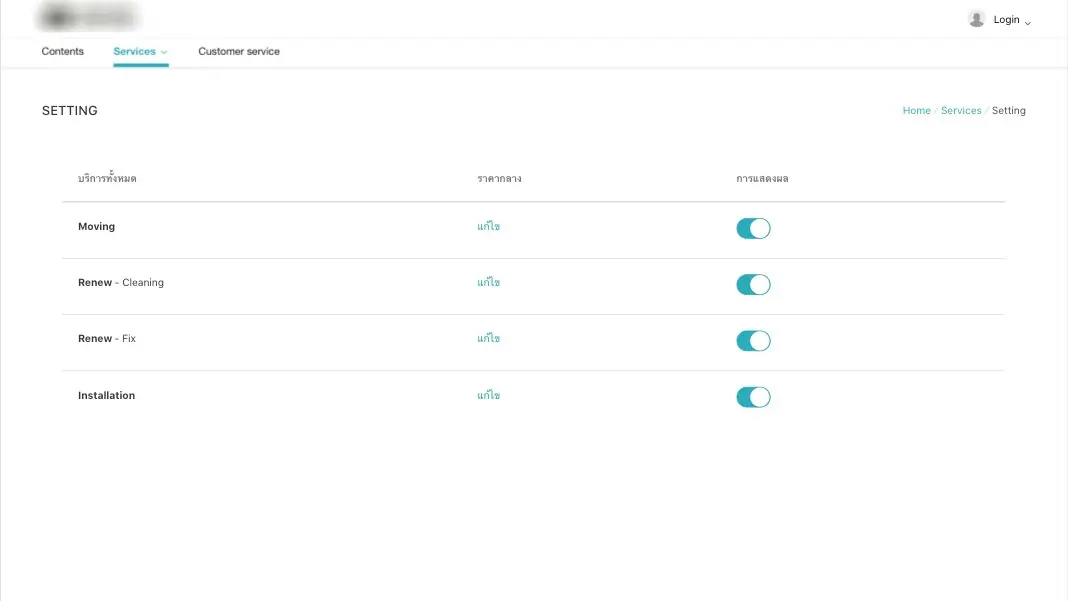Expand the Services dropdown in the navbar
The image size is (1068, 601).
tap(139, 51)
